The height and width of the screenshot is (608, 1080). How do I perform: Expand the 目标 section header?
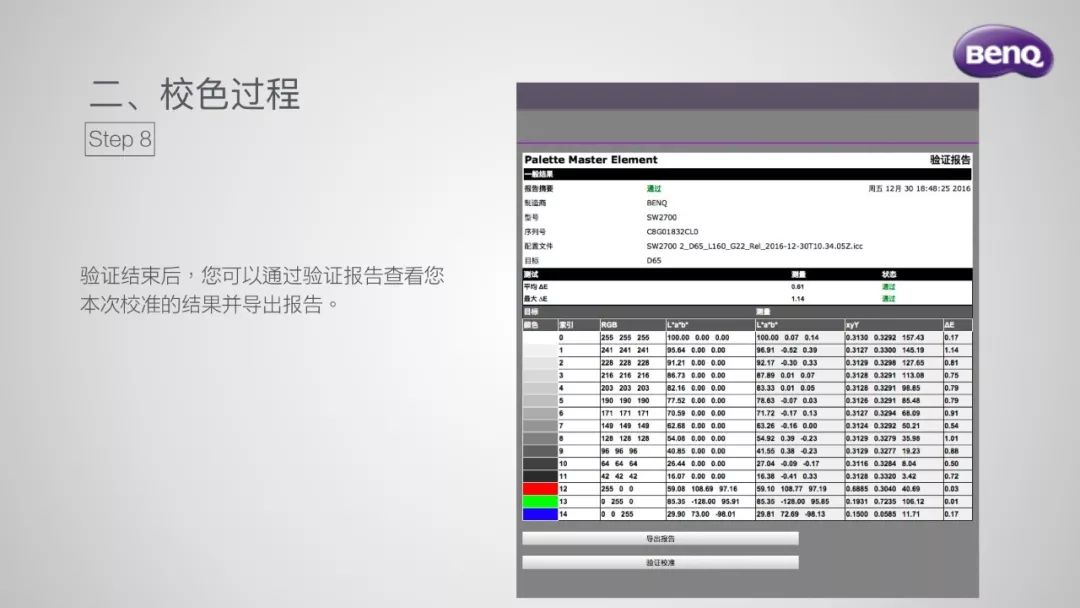coord(530,312)
